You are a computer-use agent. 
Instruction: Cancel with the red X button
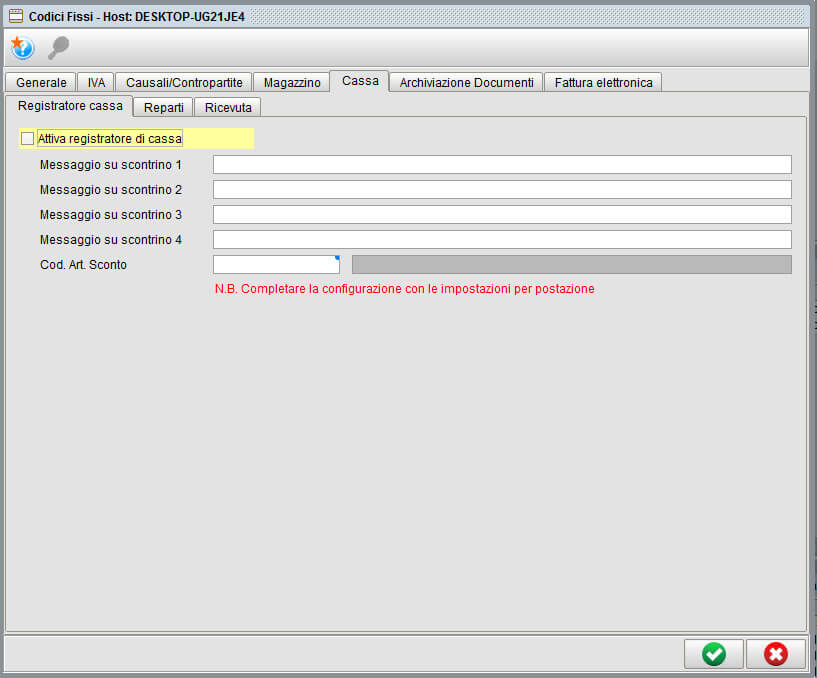[775, 653]
